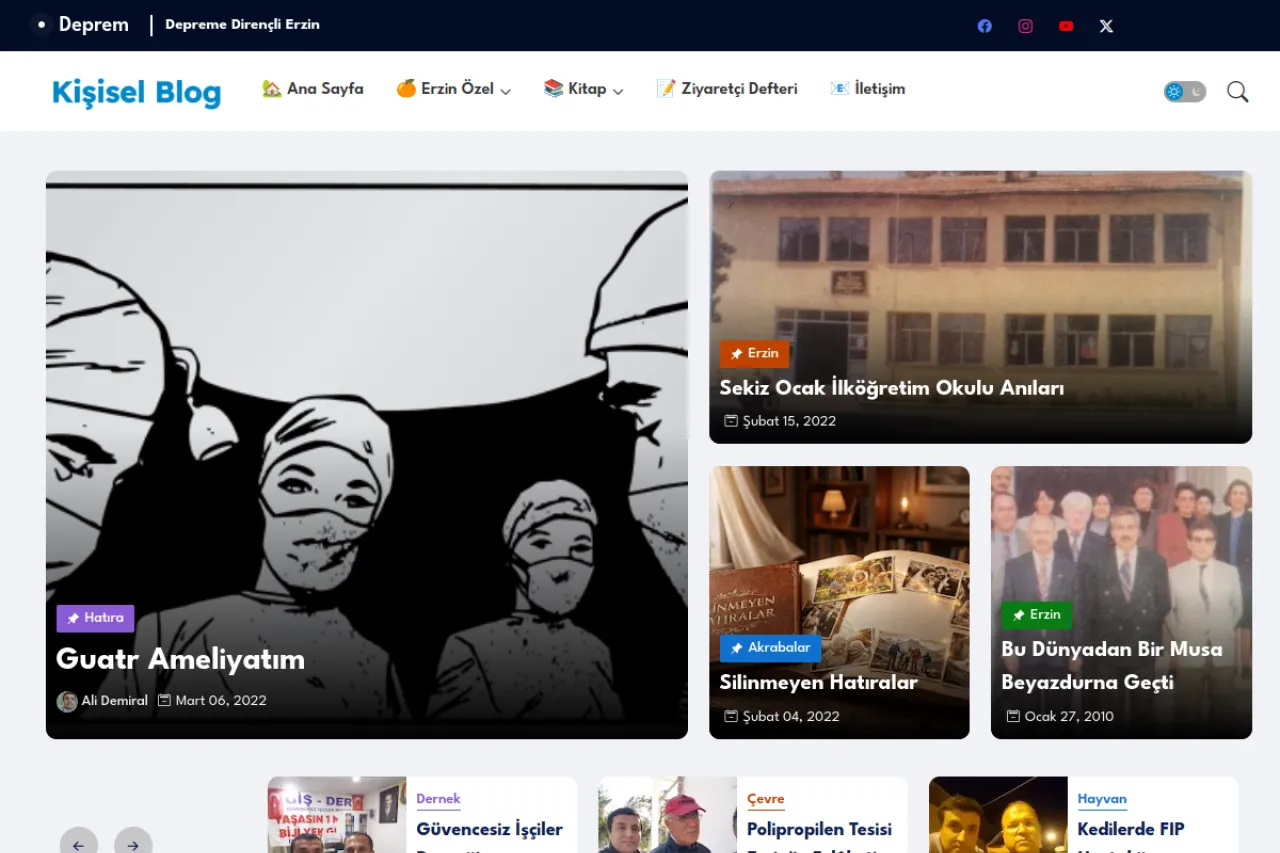The width and height of the screenshot is (1280, 853).
Task: Open the Sekiz Ocak İlköğretim Okulu school photo
Action: click(x=980, y=260)
